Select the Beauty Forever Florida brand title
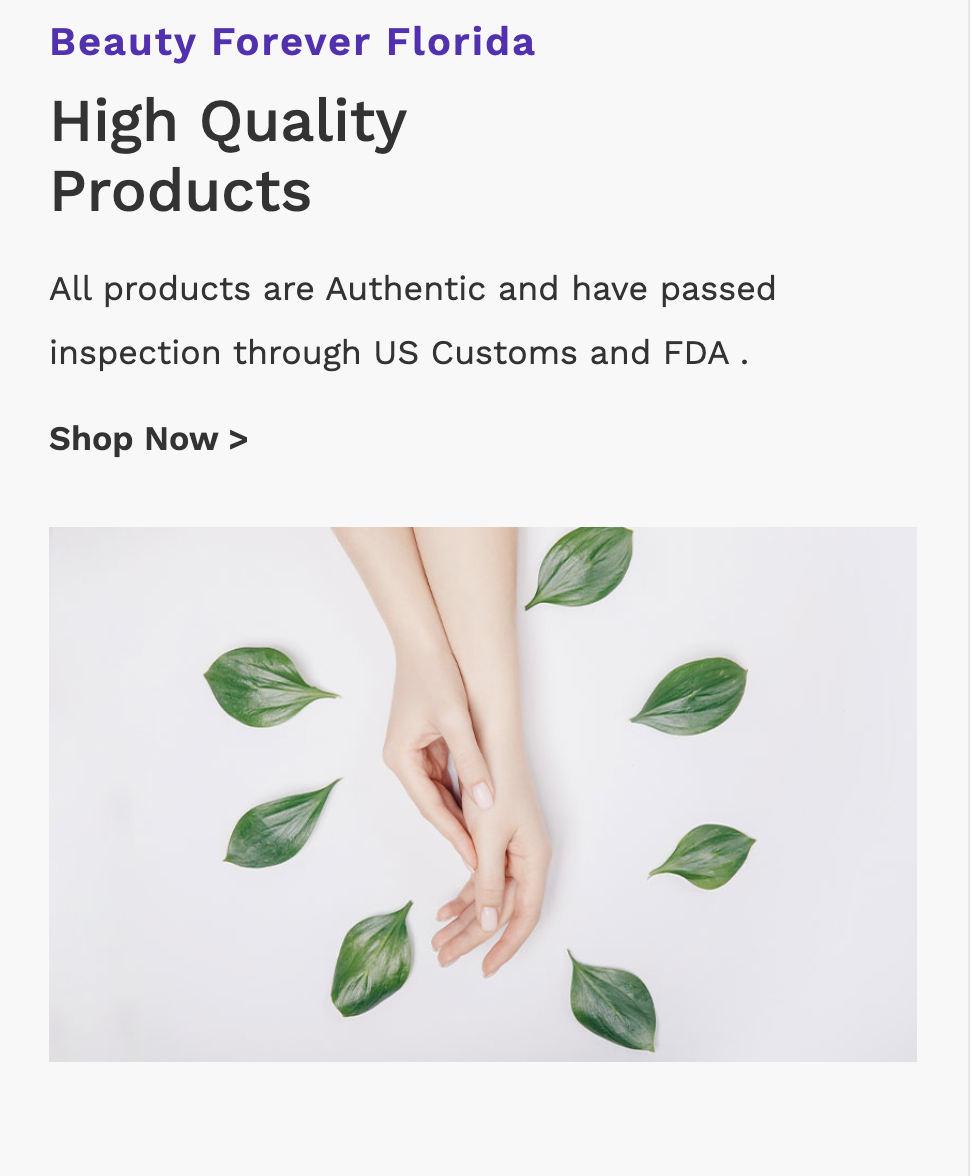This screenshot has width=972, height=1176. pos(292,41)
